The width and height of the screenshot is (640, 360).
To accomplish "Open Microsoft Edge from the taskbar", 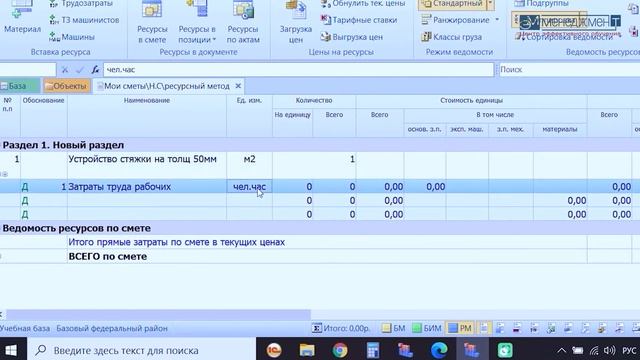I will pyautogui.click(x=439, y=350).
